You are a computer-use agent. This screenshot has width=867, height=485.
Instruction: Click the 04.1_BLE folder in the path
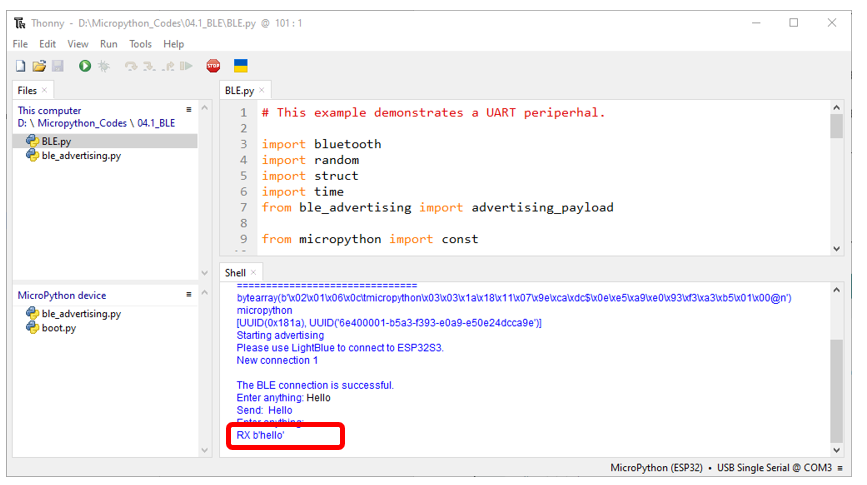(156, 123)
